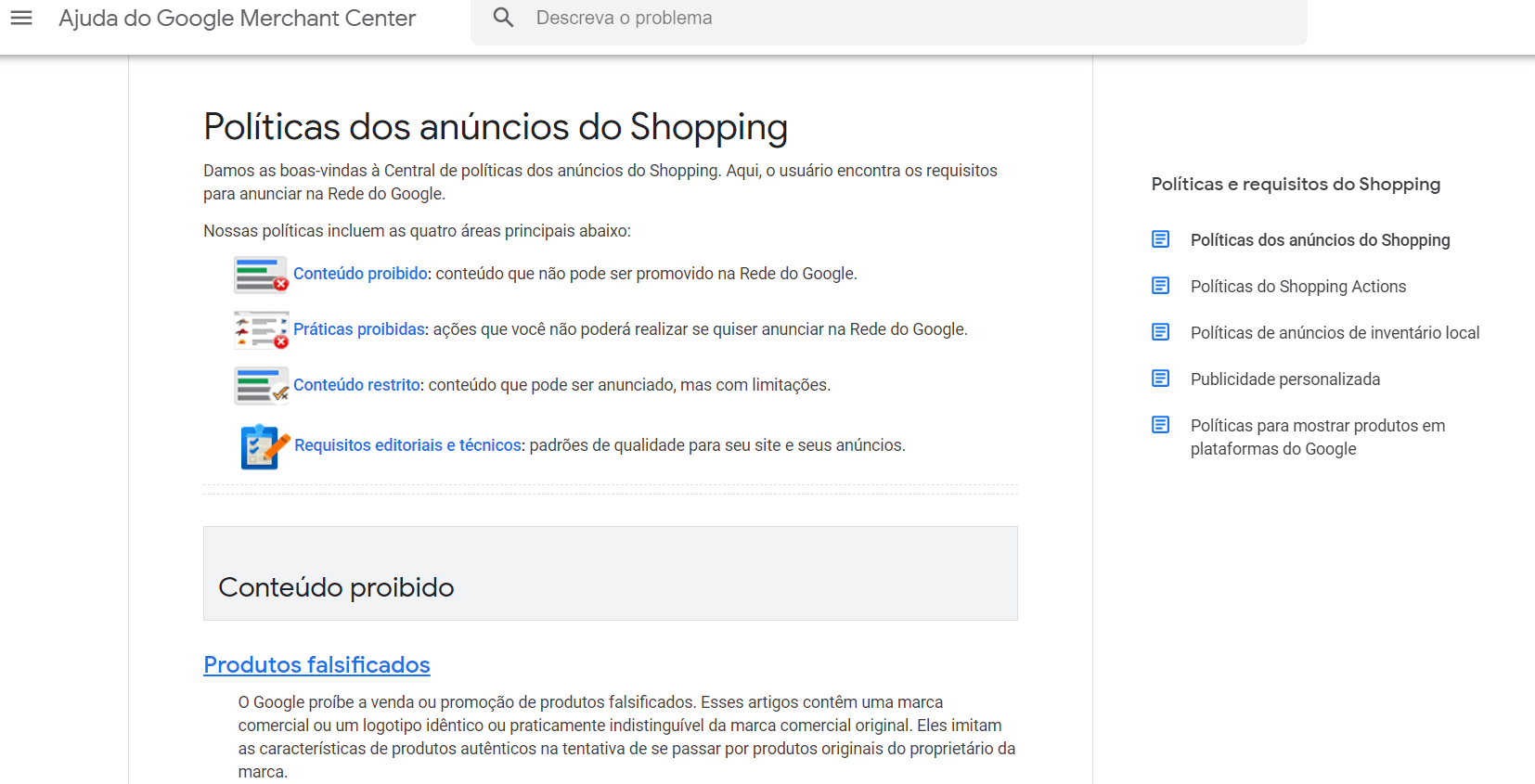Viewport: 1535px width, 784px height.
Task: Click document icon beside Políticas do Shopping Actions
Action: point(1160,286)
